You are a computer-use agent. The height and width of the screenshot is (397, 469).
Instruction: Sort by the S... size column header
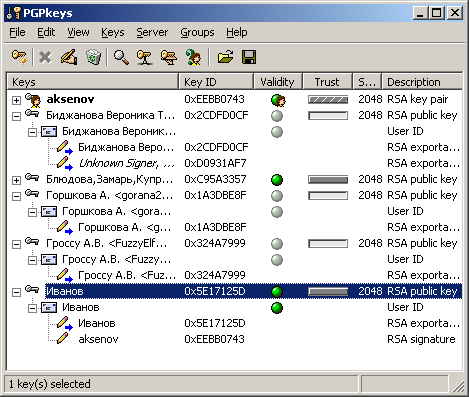tap(367, 82)
